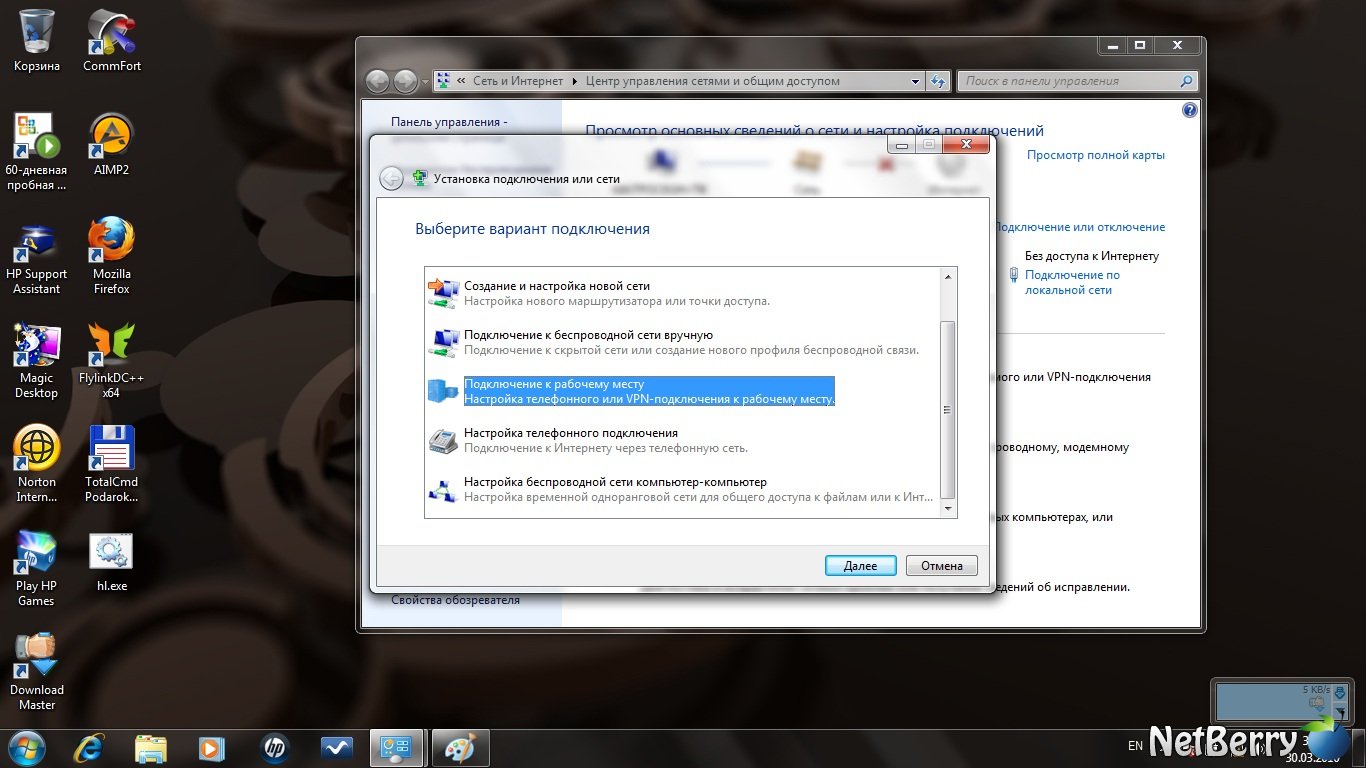The image size is (1366, 768).
Task: Select the Control Panel taskbar button
Action: point(397,747)
